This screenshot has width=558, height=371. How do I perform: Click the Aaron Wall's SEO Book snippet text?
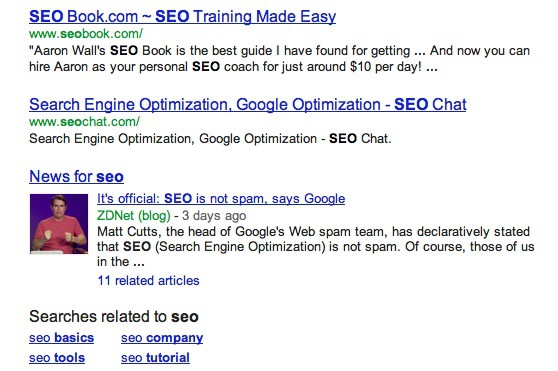(279, 59)
